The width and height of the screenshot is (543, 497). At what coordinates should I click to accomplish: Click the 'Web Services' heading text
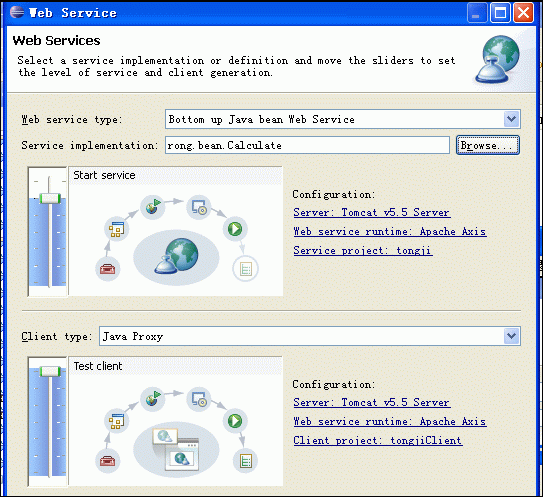pyautogui.click(x=56, y=41)
